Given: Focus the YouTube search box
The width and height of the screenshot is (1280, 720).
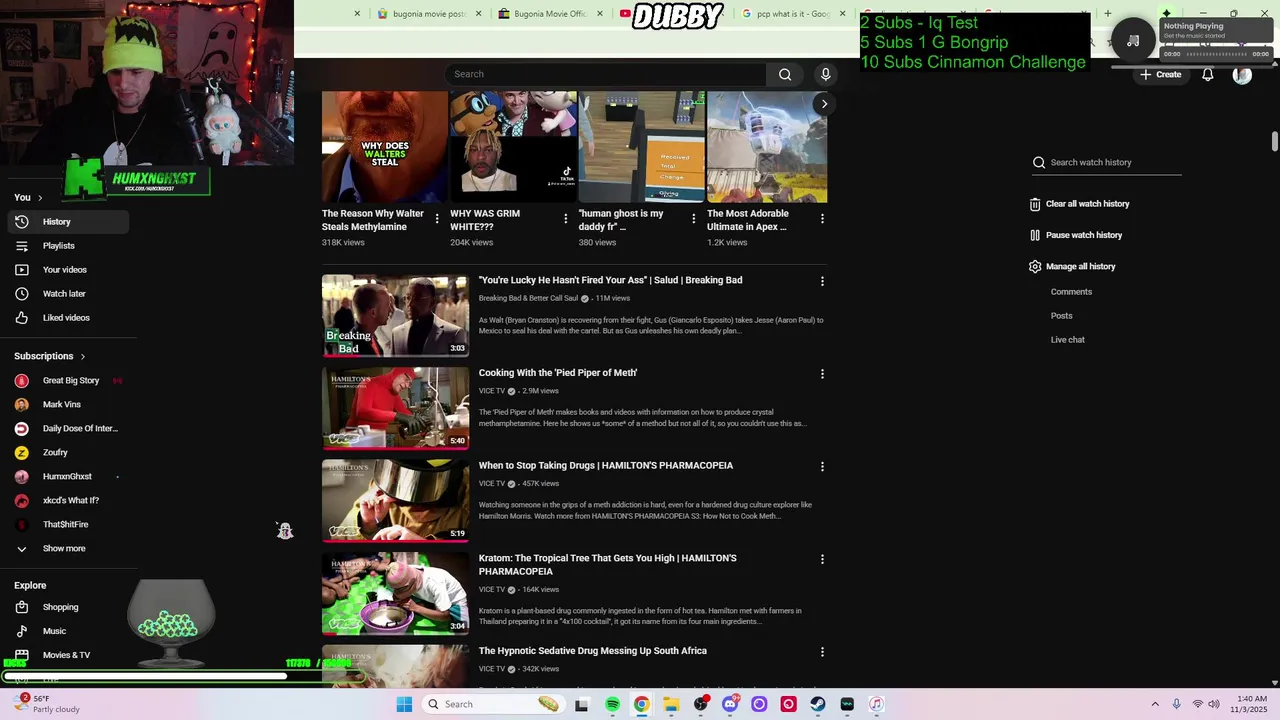Looking at the screenshot, I should [x=605, y=74].
